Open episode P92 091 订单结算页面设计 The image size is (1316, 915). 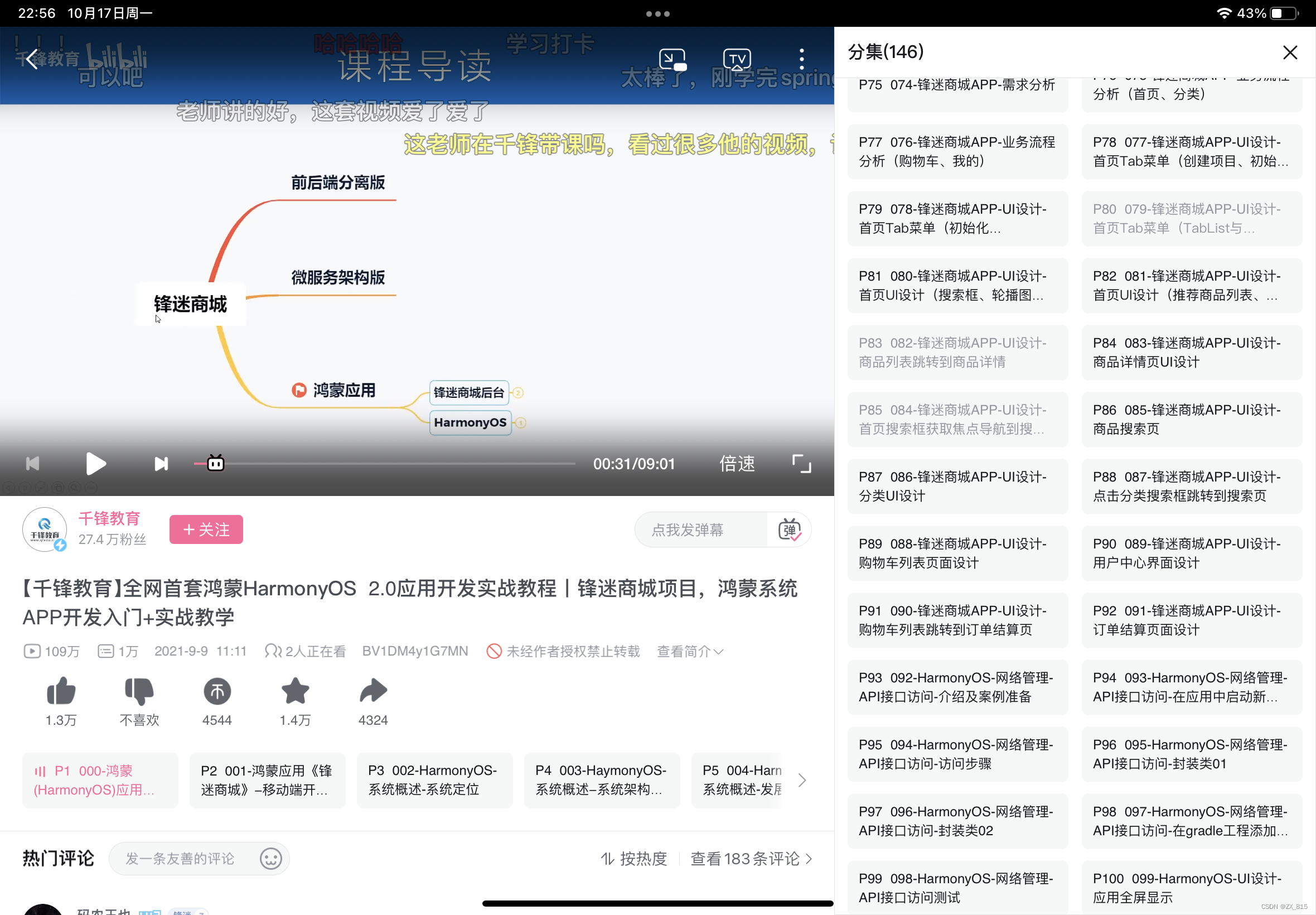tap(1192, 620)
